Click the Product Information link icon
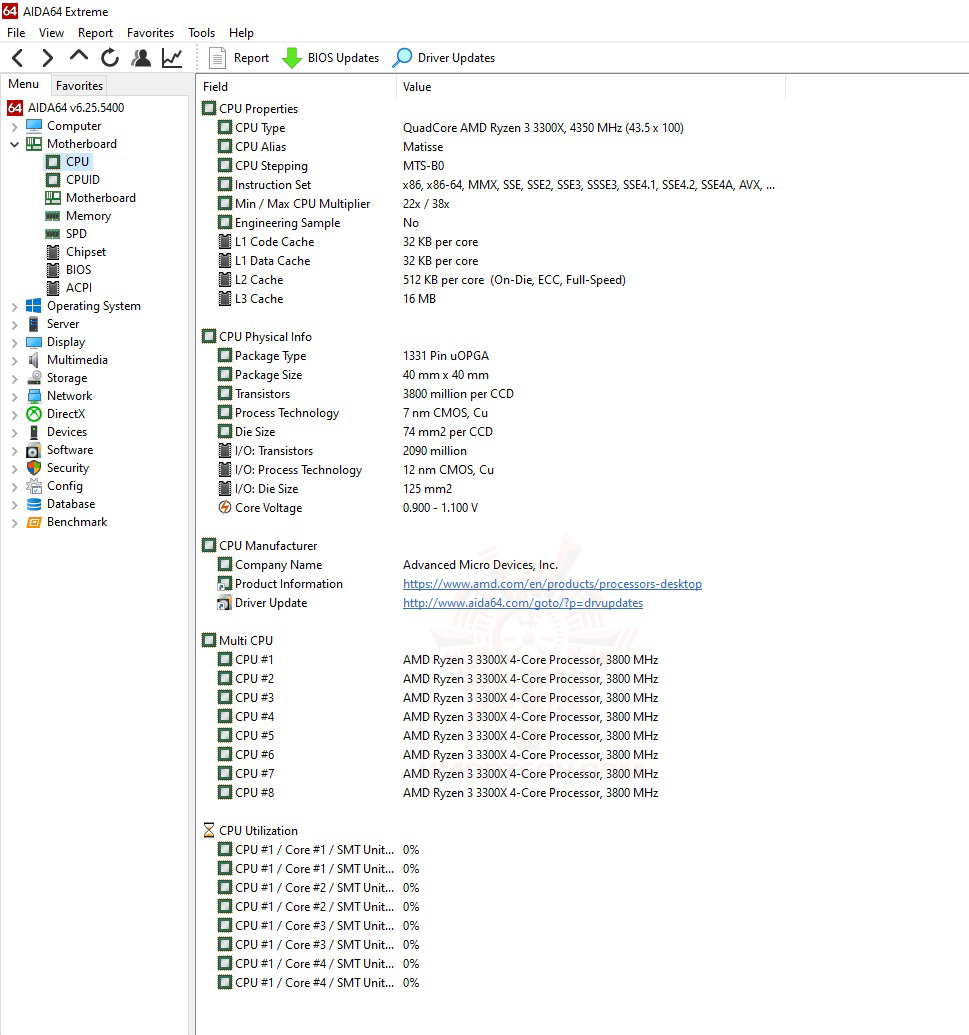Screen dimensions: 969x1035 (225, 584)
